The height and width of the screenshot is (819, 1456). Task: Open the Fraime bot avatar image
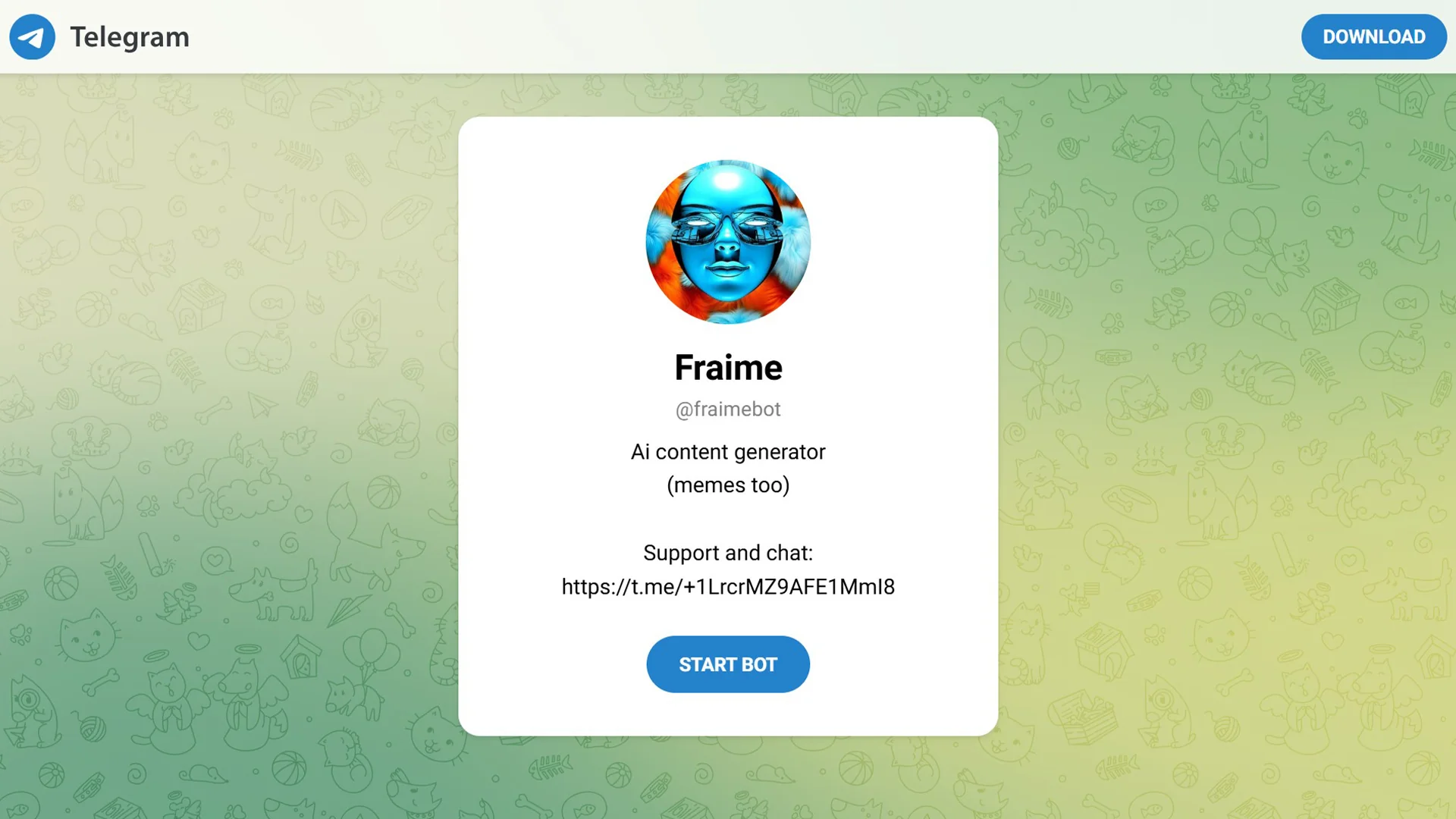point(728,242)
